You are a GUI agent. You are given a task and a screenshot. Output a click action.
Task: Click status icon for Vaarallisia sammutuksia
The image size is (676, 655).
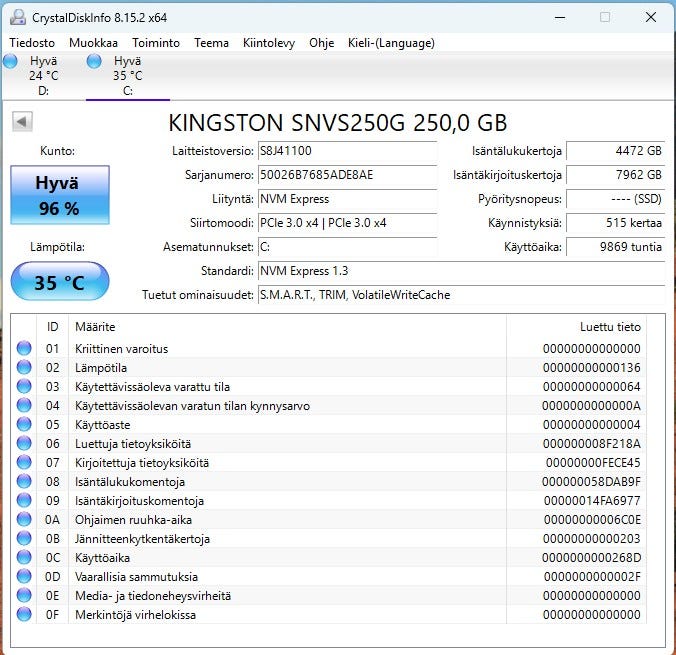pos(24,577)
